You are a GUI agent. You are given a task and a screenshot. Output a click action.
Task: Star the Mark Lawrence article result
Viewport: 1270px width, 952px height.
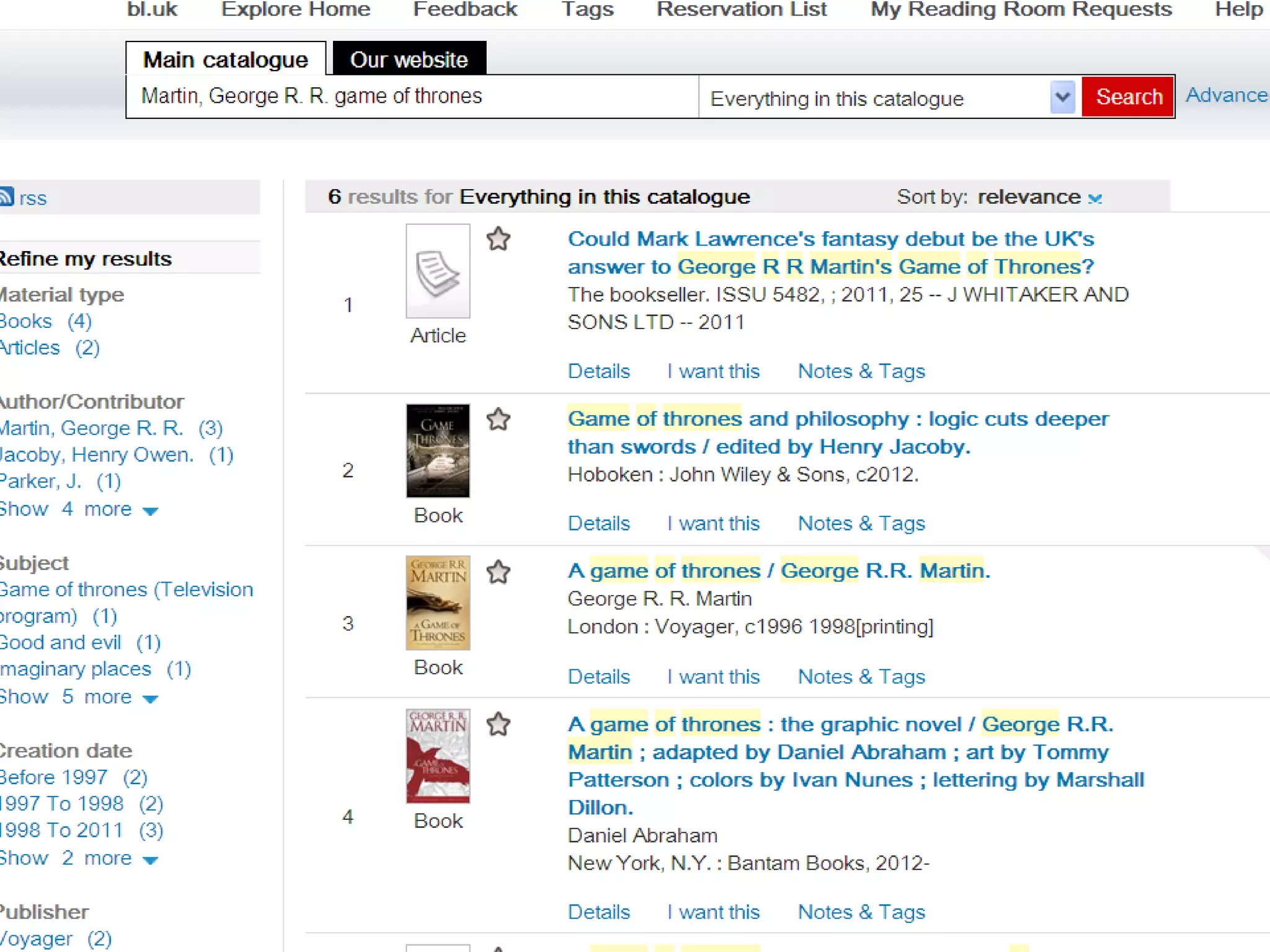point(498,239)
